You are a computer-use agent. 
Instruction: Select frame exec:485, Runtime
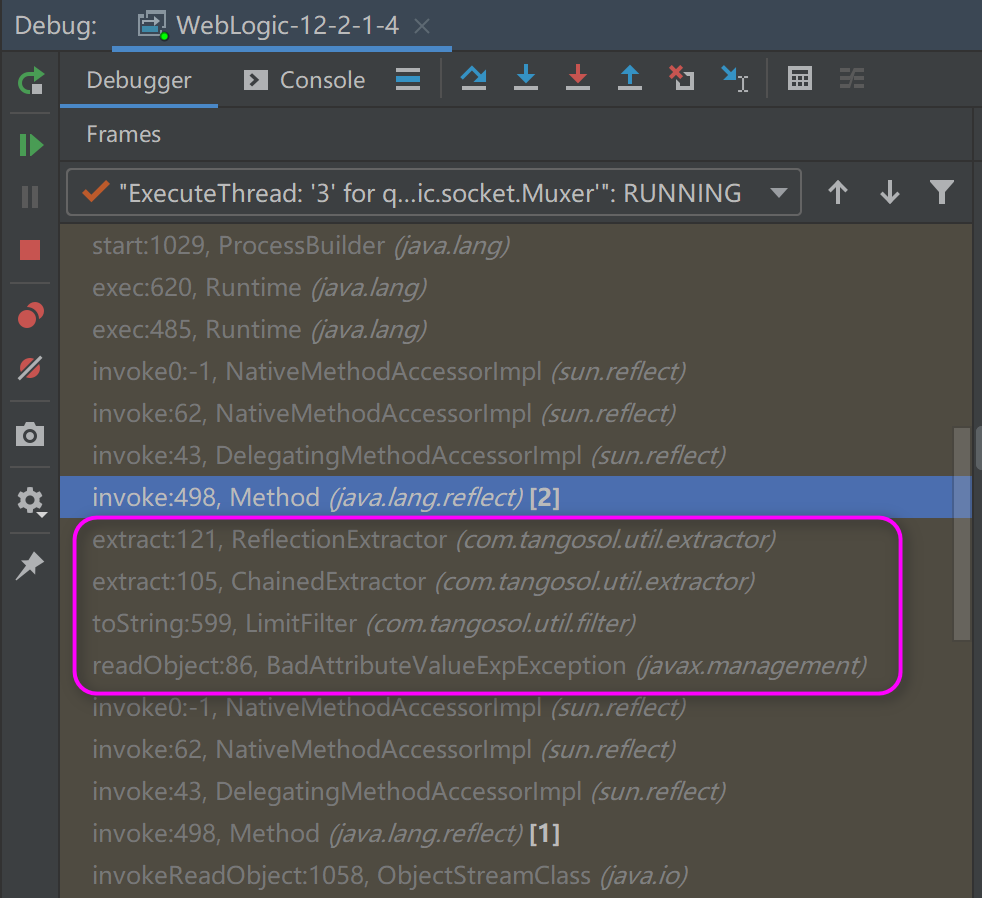click(x=515, y=329)
